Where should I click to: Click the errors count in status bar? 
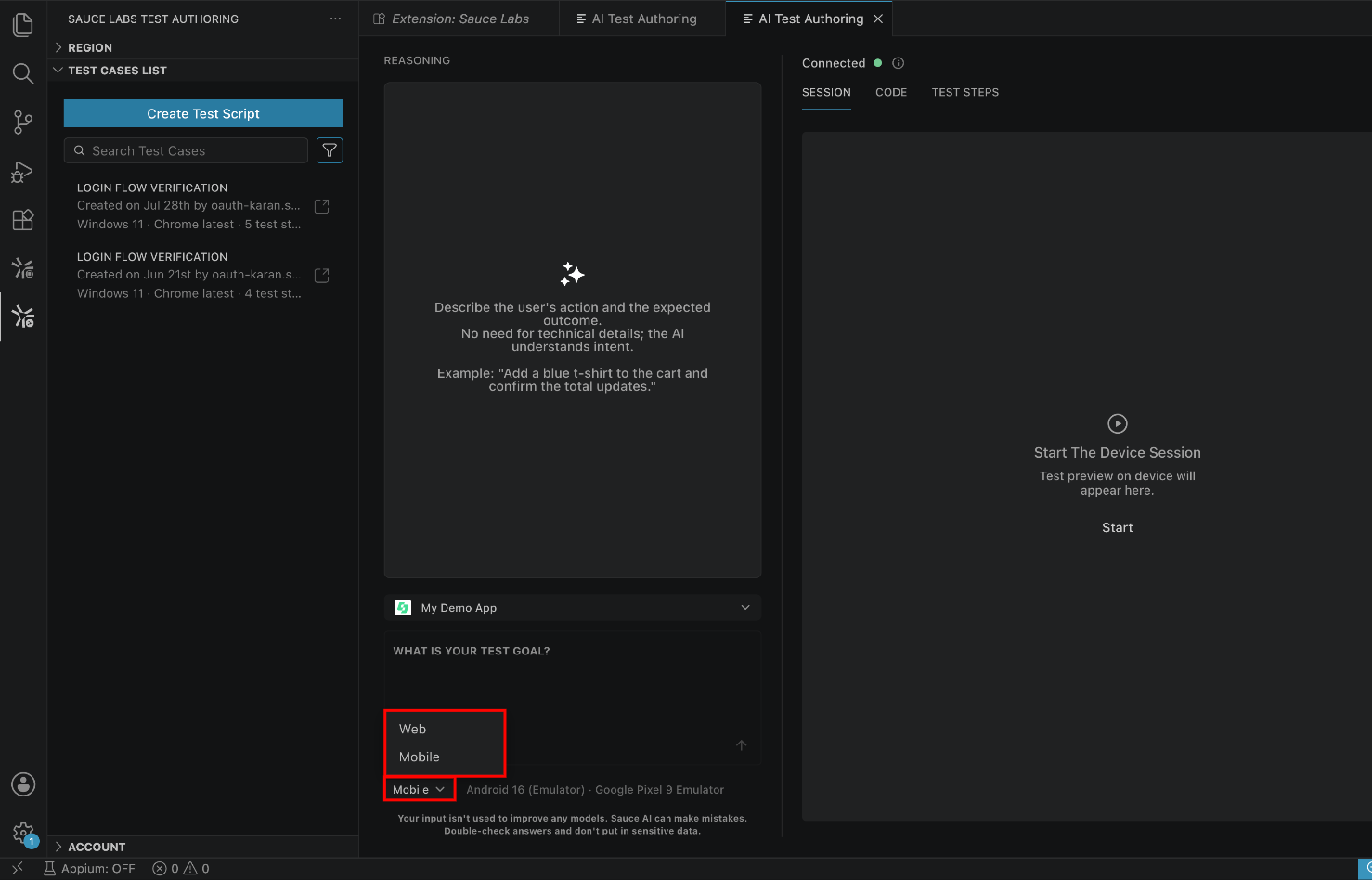(x=165, y=869)
